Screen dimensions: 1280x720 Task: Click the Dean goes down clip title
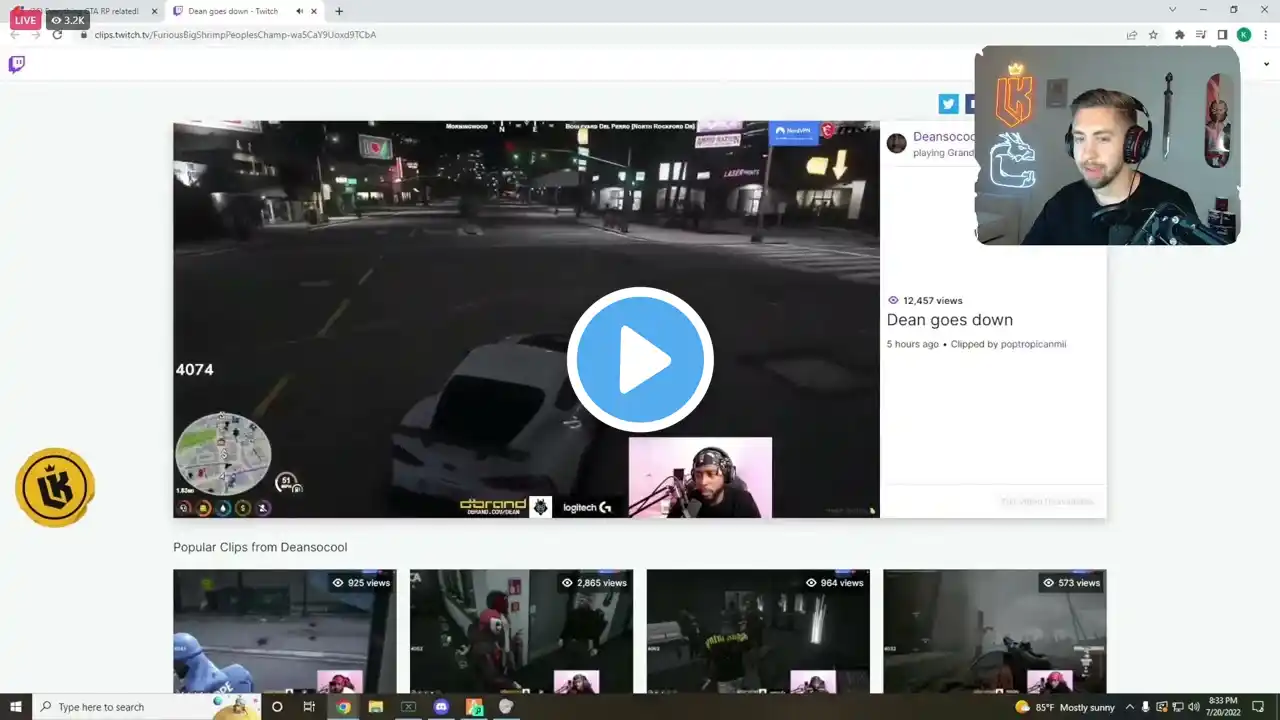tap(950, 320)
